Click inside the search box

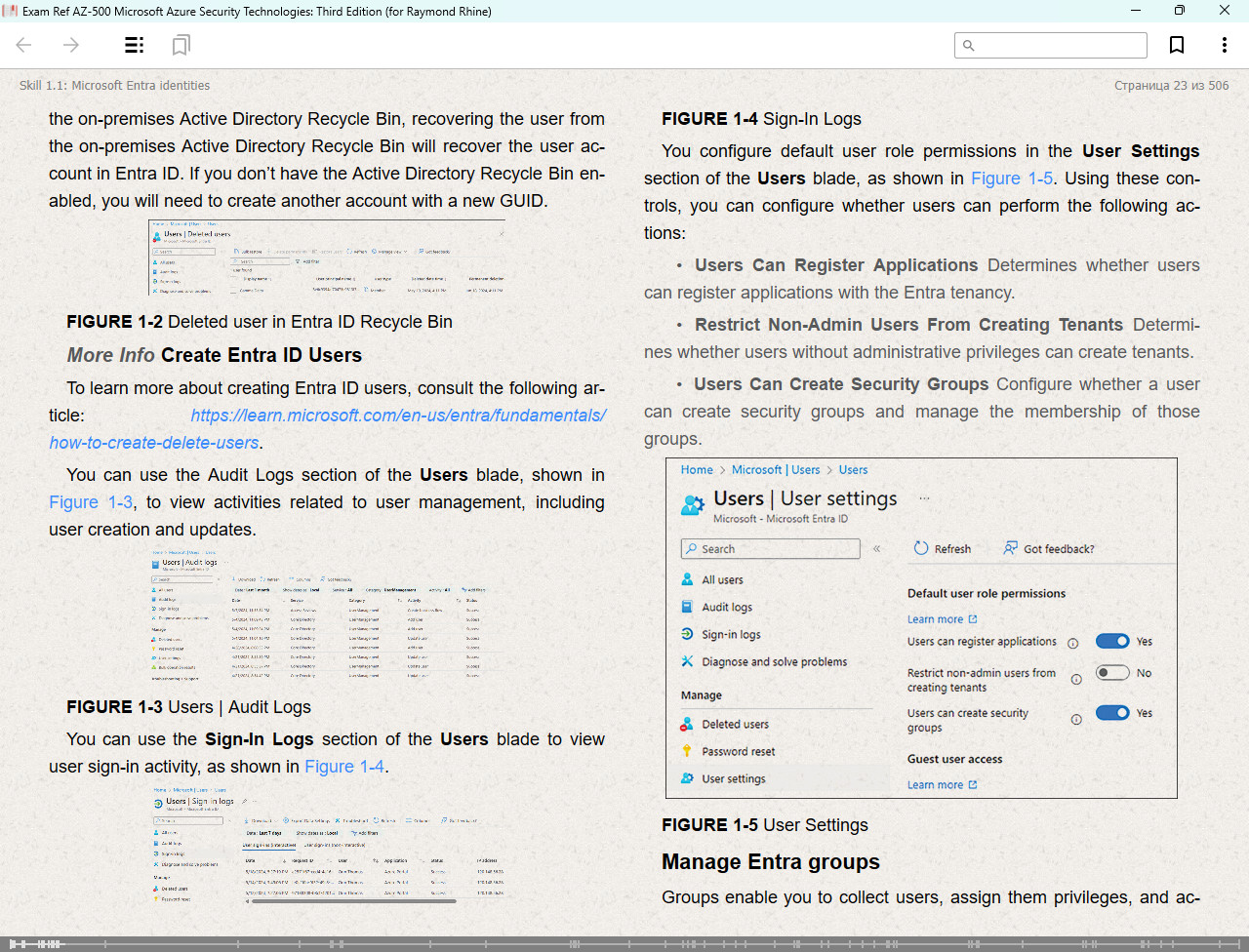(1051, 45)
